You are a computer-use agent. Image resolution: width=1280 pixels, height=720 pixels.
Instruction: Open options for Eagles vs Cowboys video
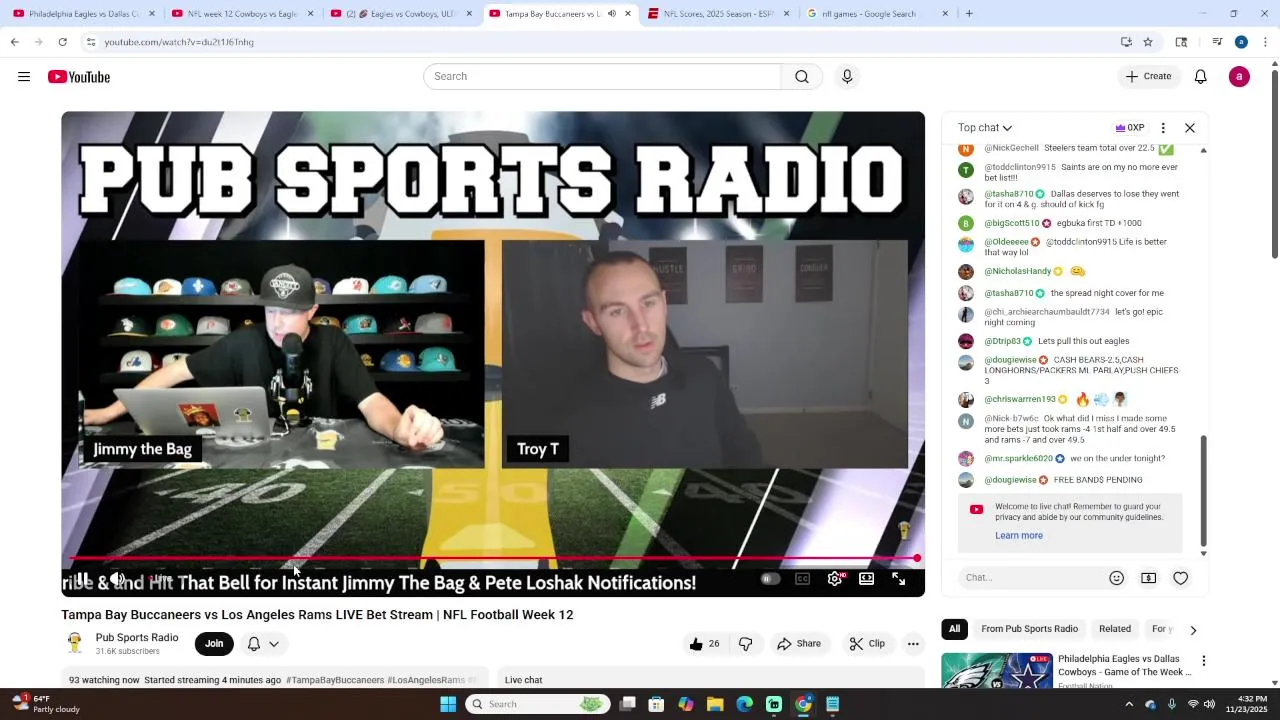[1204, 661]
